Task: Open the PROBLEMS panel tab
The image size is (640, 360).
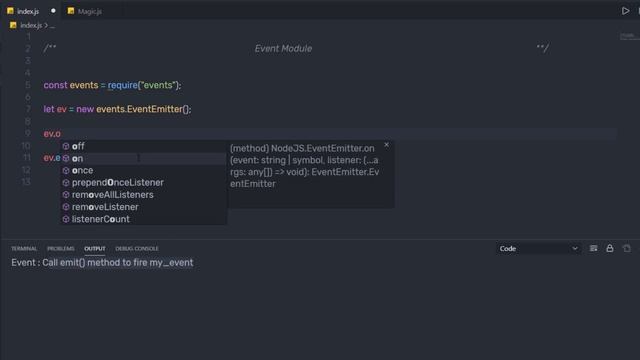Action: pyautogui.click(x=60, y=249)
